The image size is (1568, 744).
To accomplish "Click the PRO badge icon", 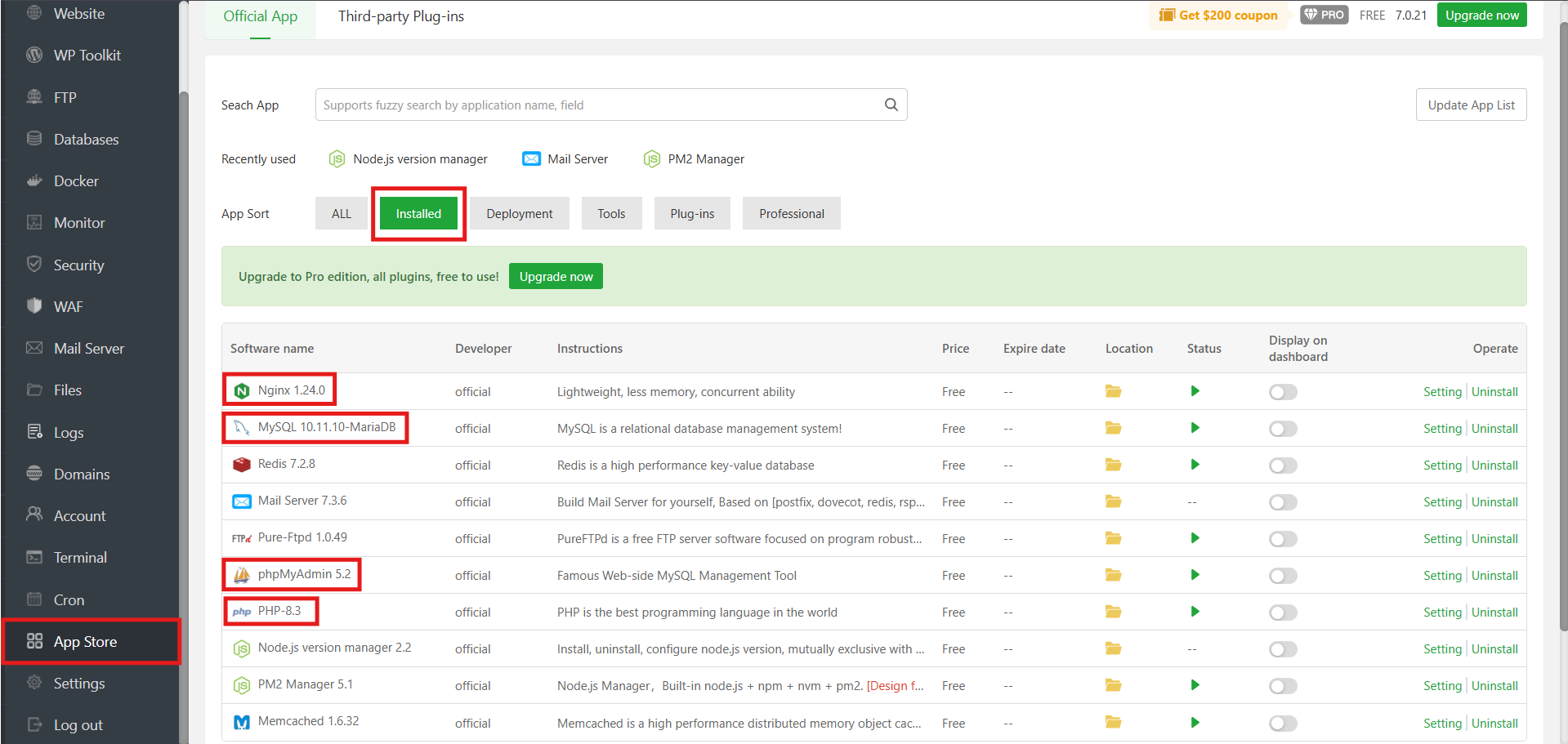I will 1324,14.
